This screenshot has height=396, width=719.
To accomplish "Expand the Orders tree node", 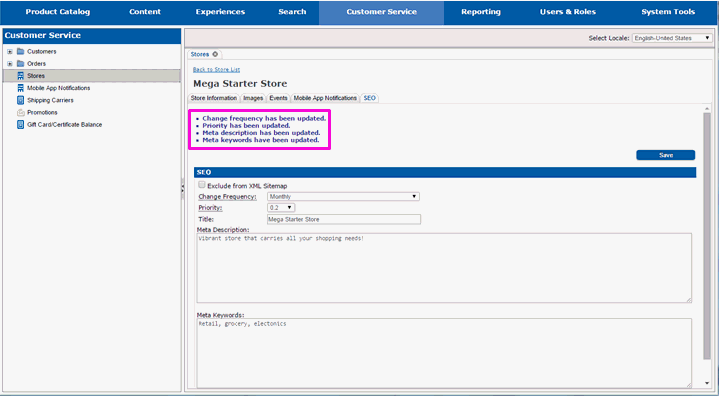I will pos(10,64).
